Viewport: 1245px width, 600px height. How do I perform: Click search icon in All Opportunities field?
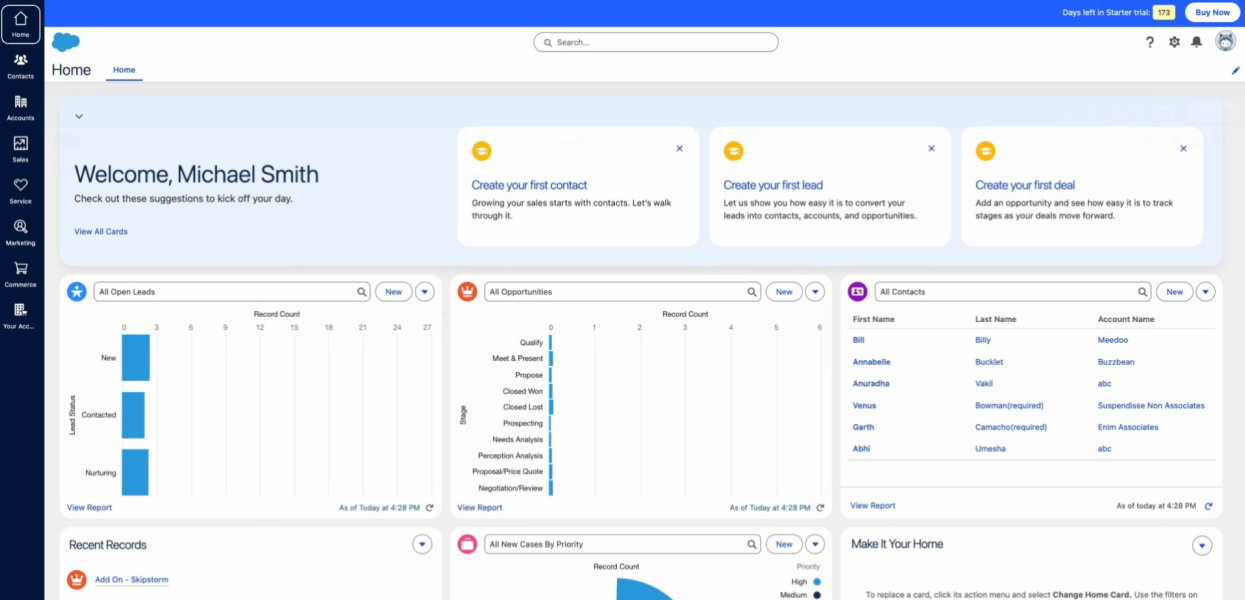pyautogui.click(x=752, y=292)
